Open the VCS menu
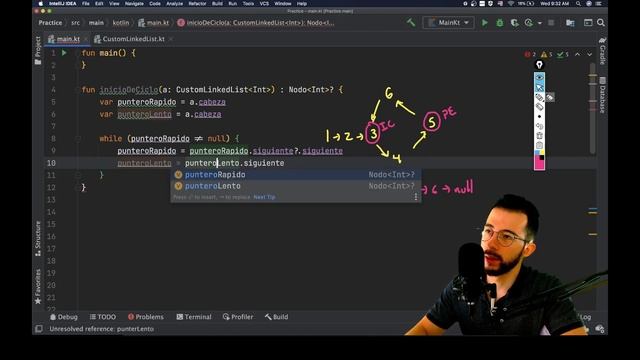This screenshot has width=640, height=360. coord(264,4)
